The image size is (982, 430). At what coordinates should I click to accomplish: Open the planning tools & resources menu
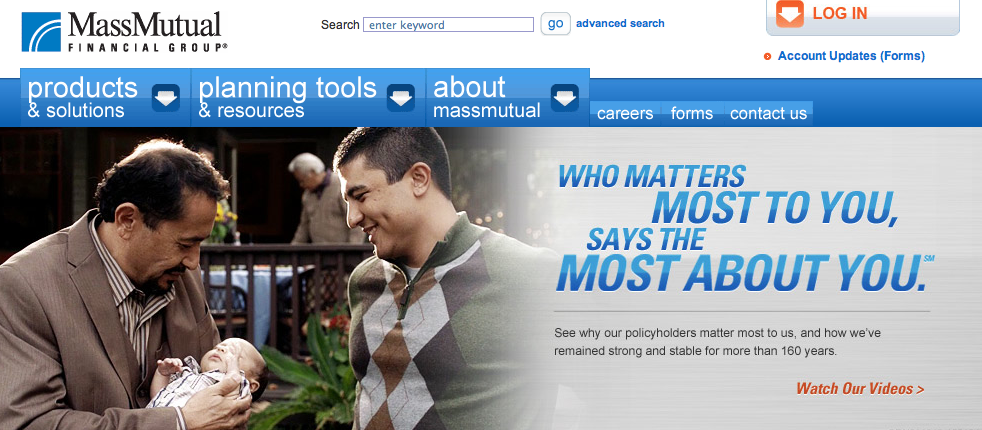pyautogui.click(x=308, y=98)
